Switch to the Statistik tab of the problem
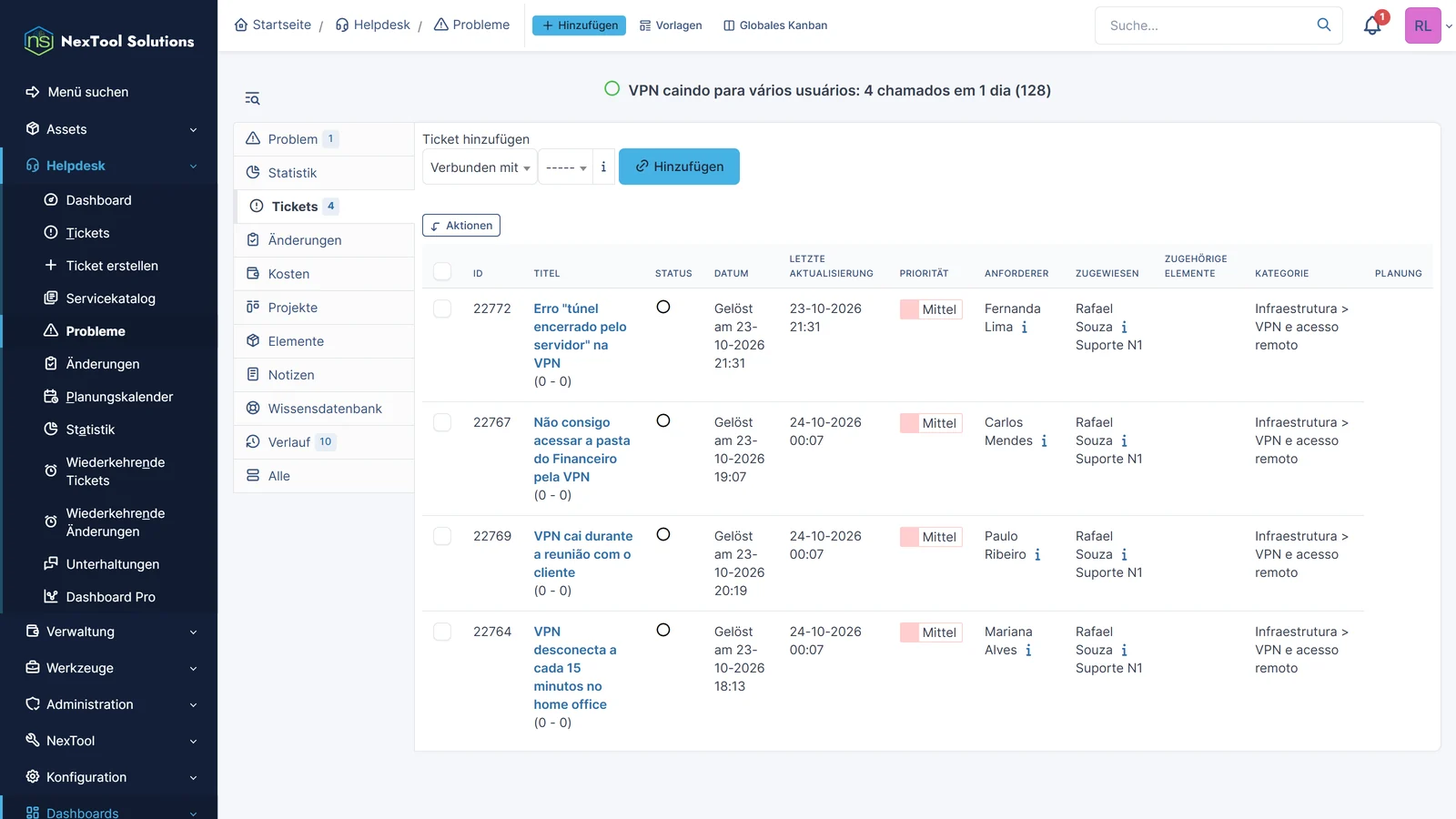 [324, 173]
